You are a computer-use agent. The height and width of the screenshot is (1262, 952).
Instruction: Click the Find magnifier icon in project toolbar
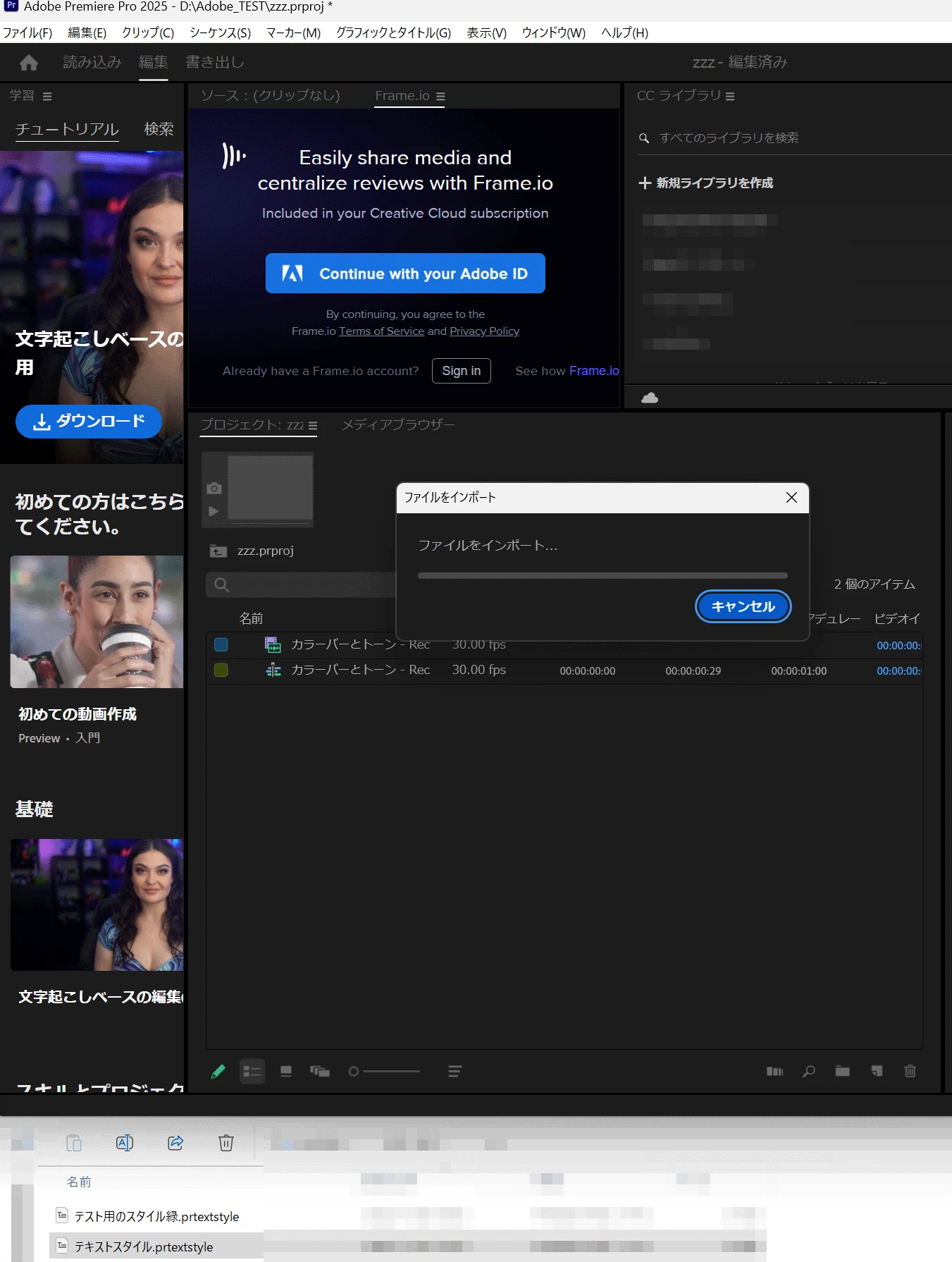click(x=809, y=1072)
